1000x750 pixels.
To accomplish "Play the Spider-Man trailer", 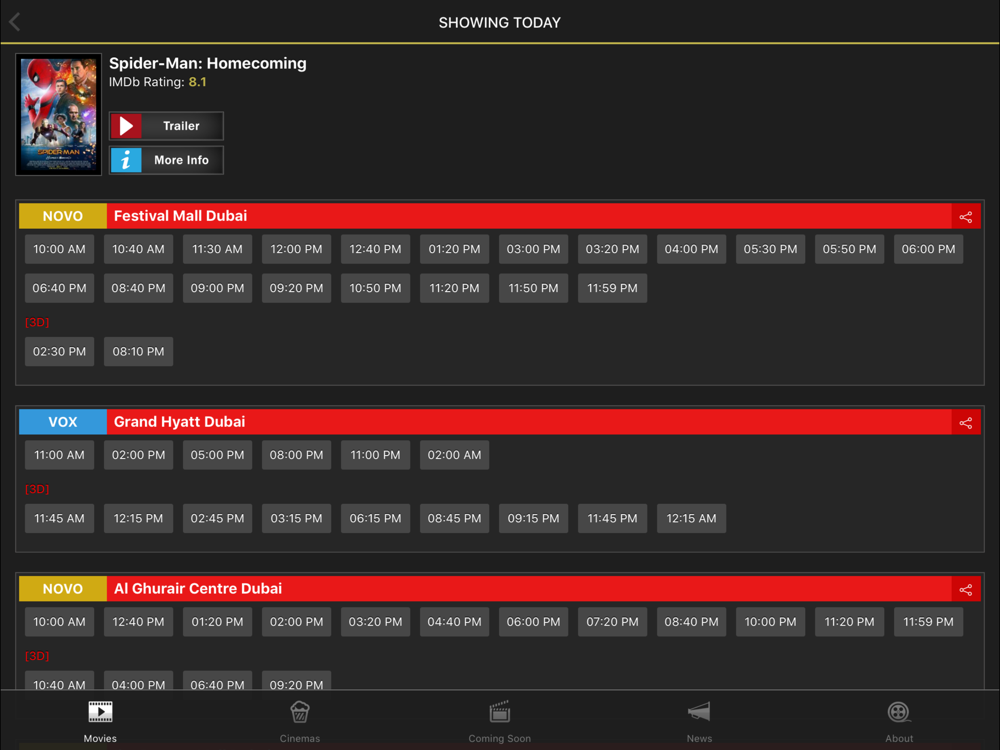I will tap(166, 126).
